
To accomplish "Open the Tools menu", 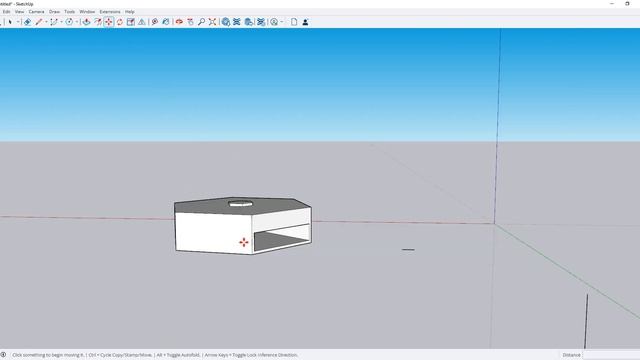I will [x=70, y=12].
